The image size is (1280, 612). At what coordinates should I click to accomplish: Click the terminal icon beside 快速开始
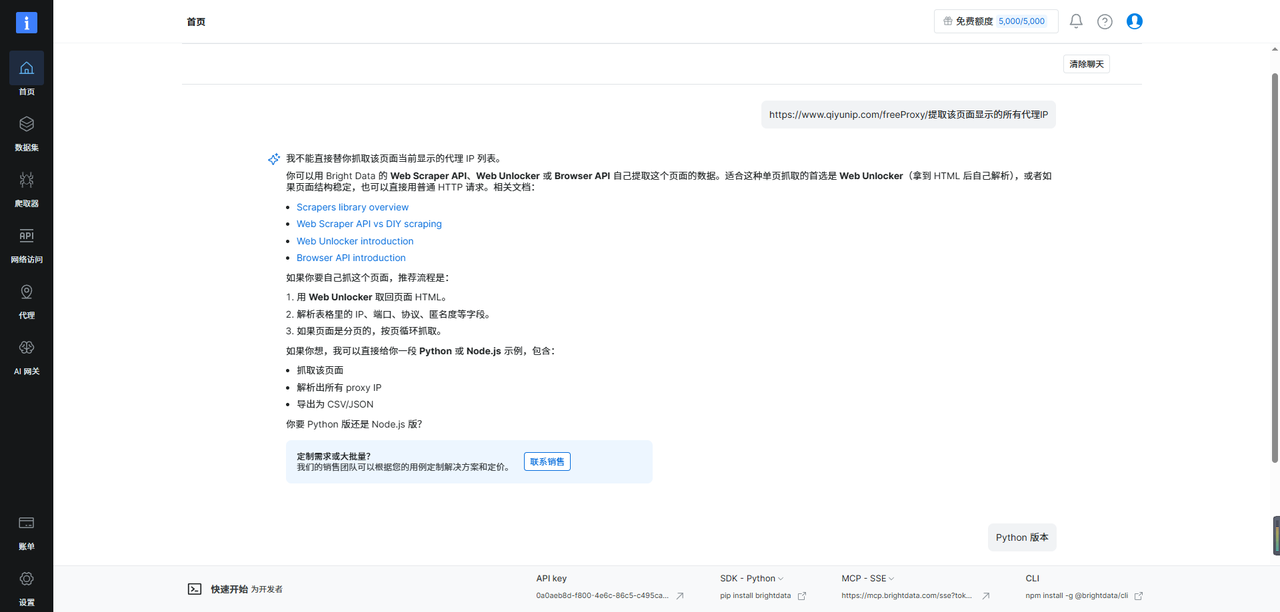pos(195,589)
